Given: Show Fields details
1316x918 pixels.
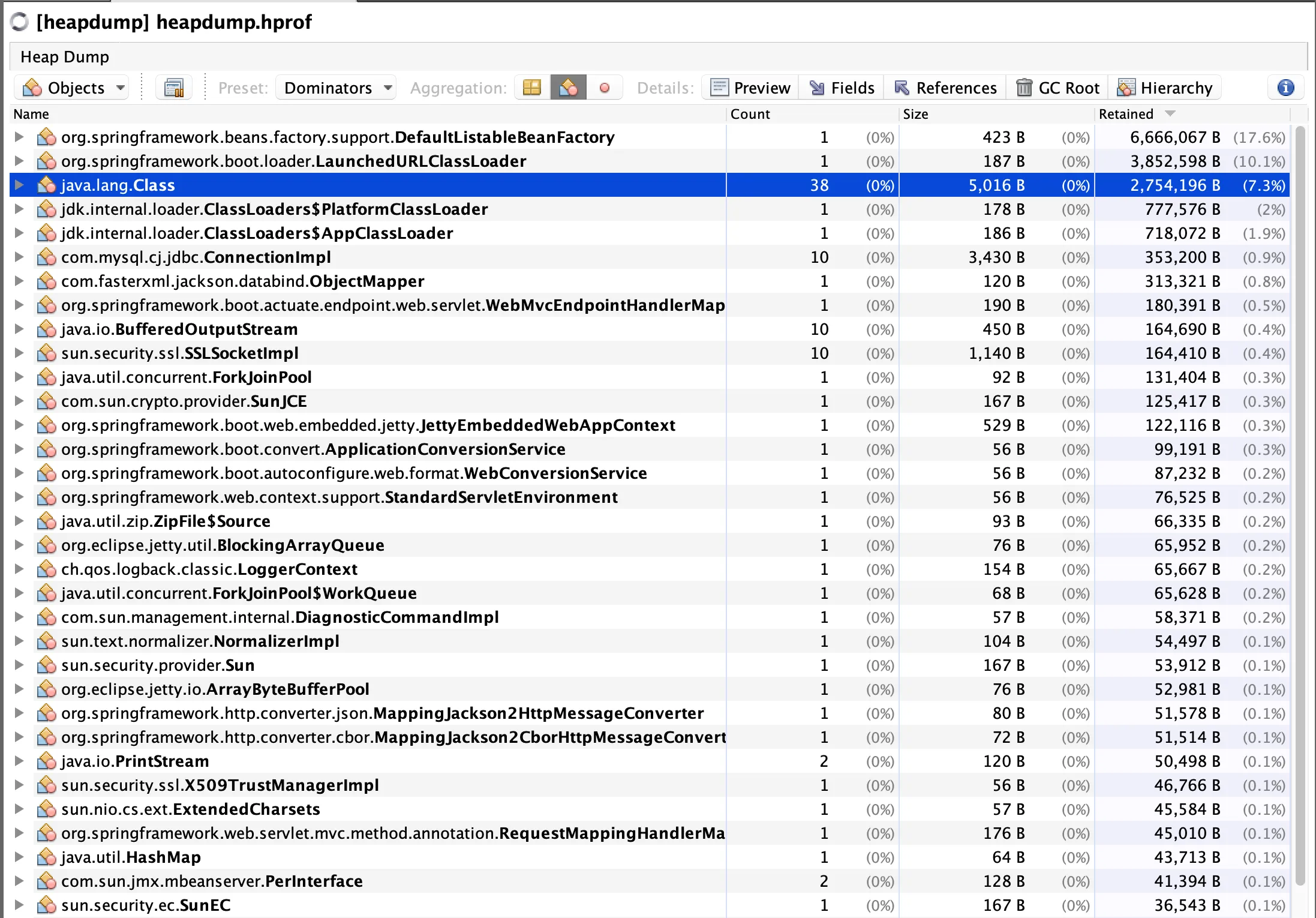Looking at the screenshot, I should click(x=842, y=88).
